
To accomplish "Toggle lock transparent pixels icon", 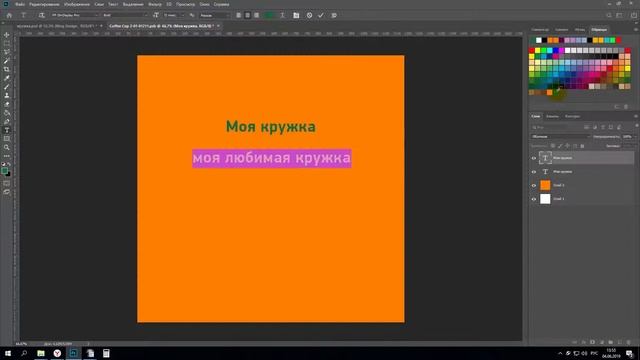I will 553,146.
